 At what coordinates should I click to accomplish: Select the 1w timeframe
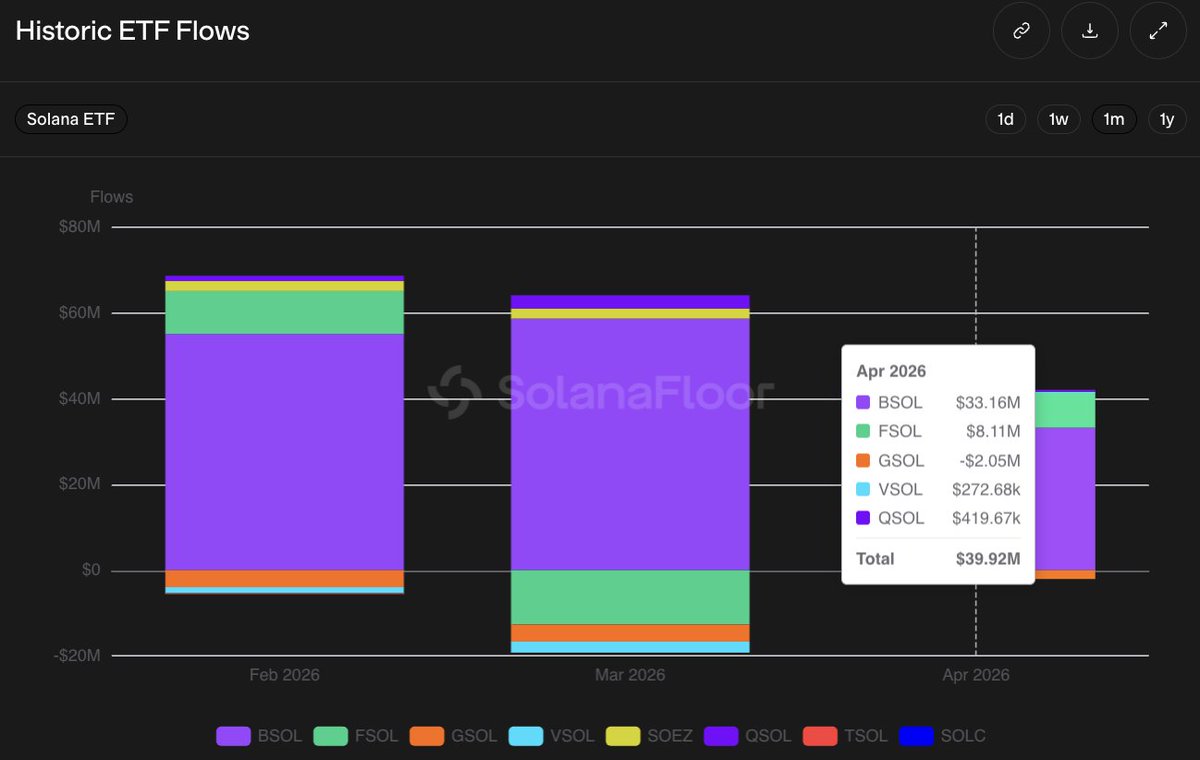coord(1059,119)
